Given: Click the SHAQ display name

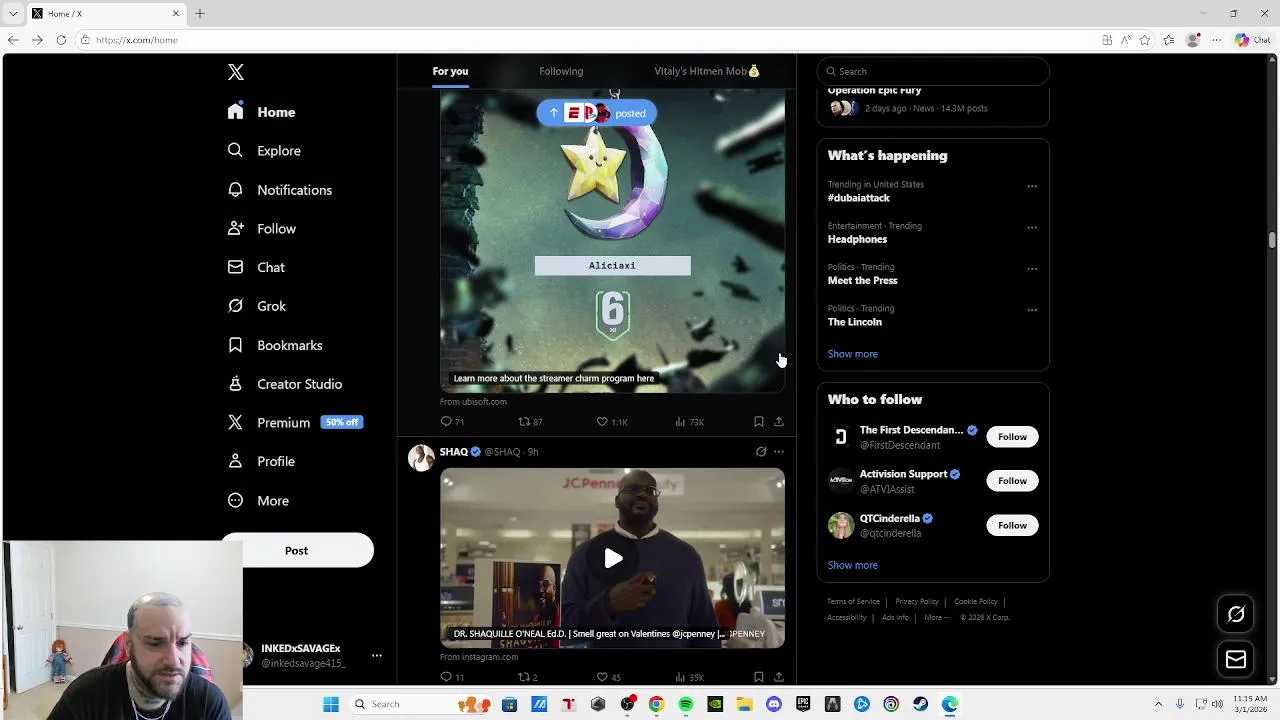Looking at the screenshot, I should coord(454,452).
